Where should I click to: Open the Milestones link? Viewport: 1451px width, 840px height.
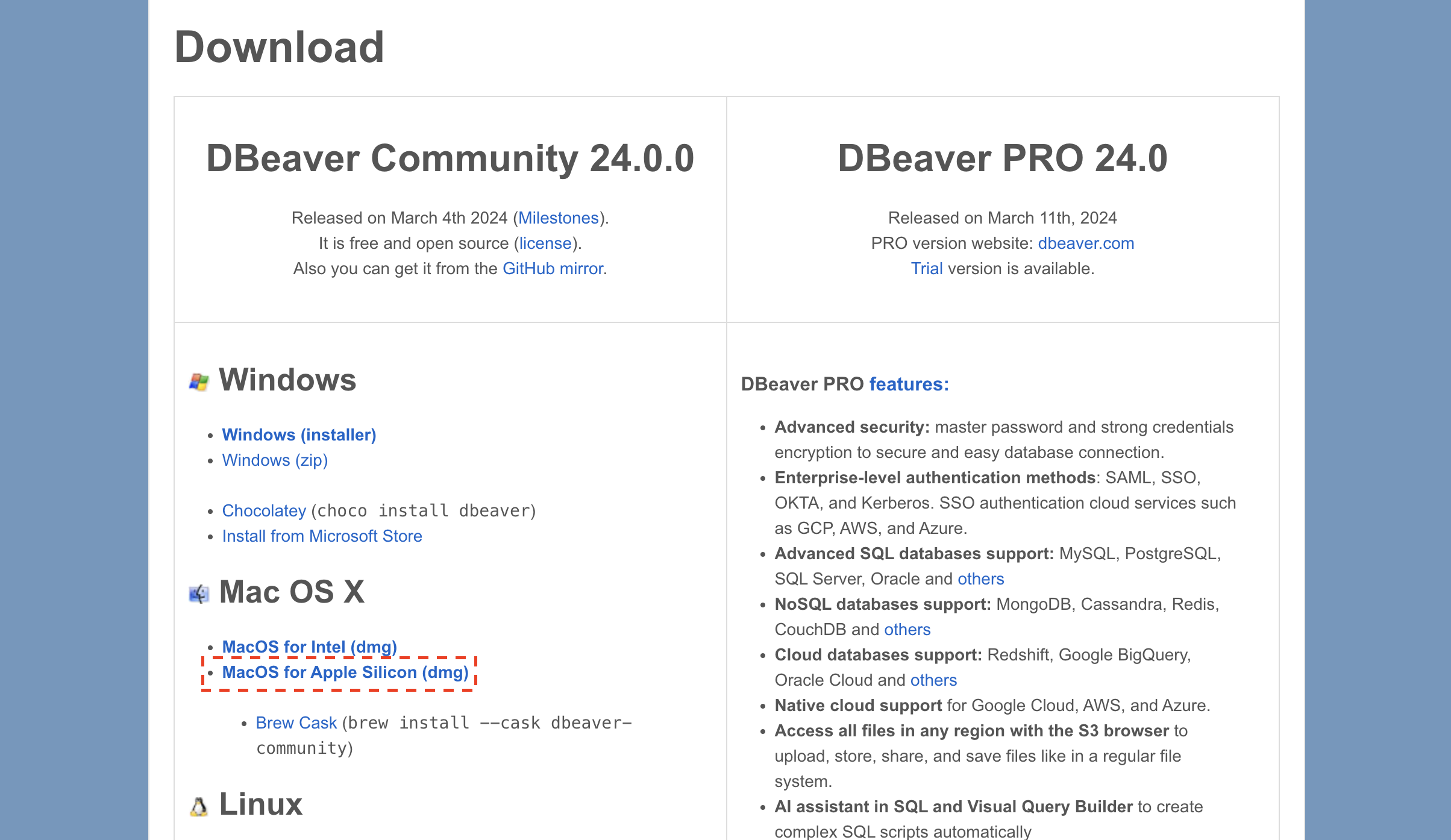(558, 218)
